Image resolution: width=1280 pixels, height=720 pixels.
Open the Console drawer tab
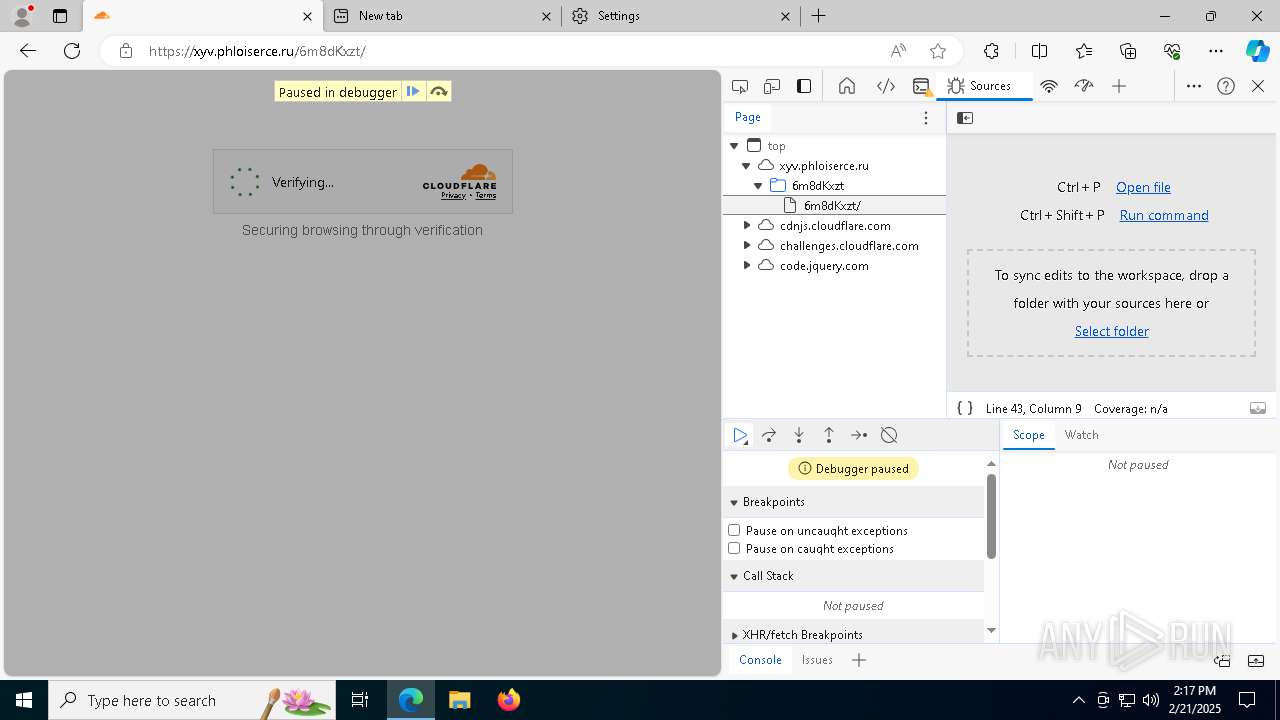coord(760,660)
